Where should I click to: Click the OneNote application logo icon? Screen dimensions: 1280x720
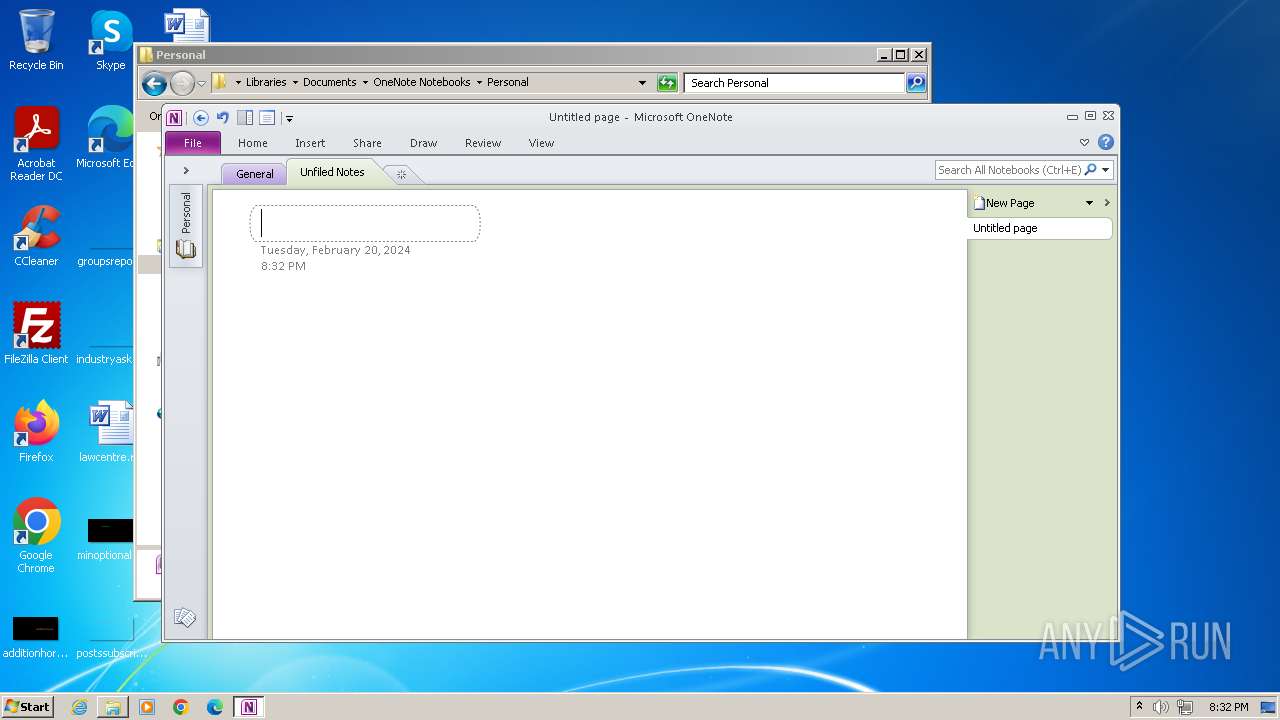pos(174,118)
